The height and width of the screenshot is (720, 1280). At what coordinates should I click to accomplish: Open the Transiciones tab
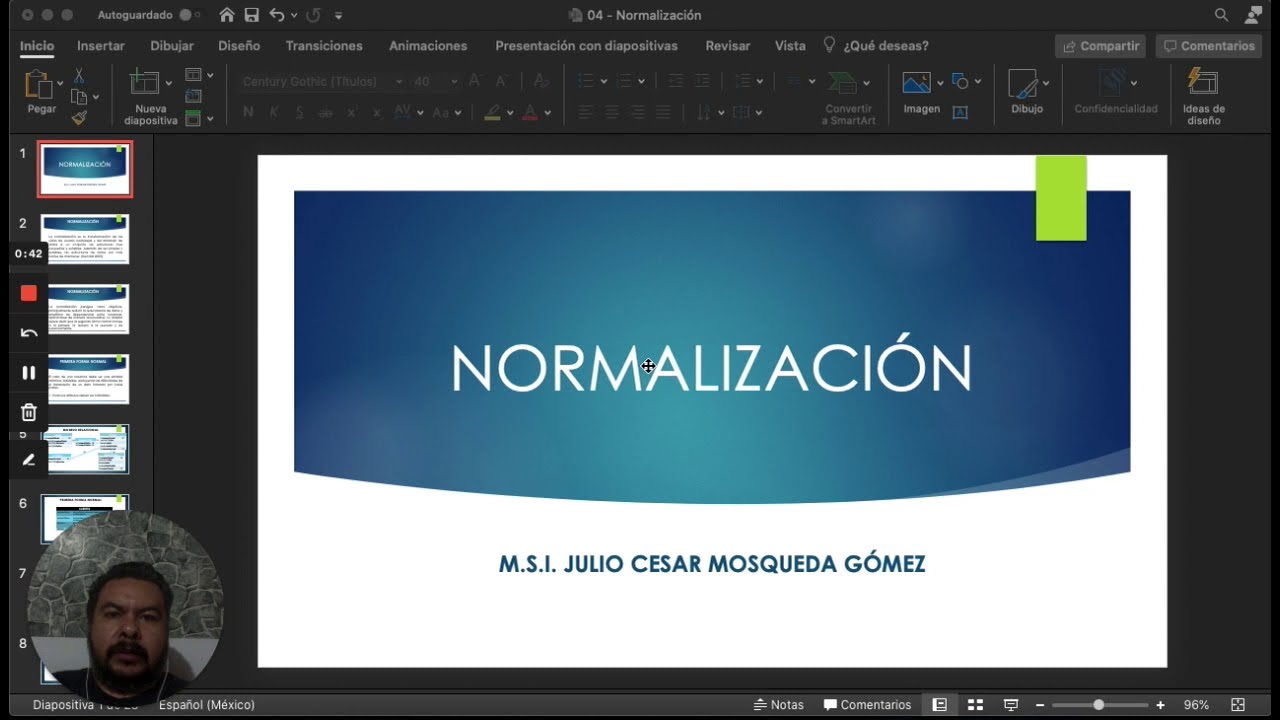(324, 46)
